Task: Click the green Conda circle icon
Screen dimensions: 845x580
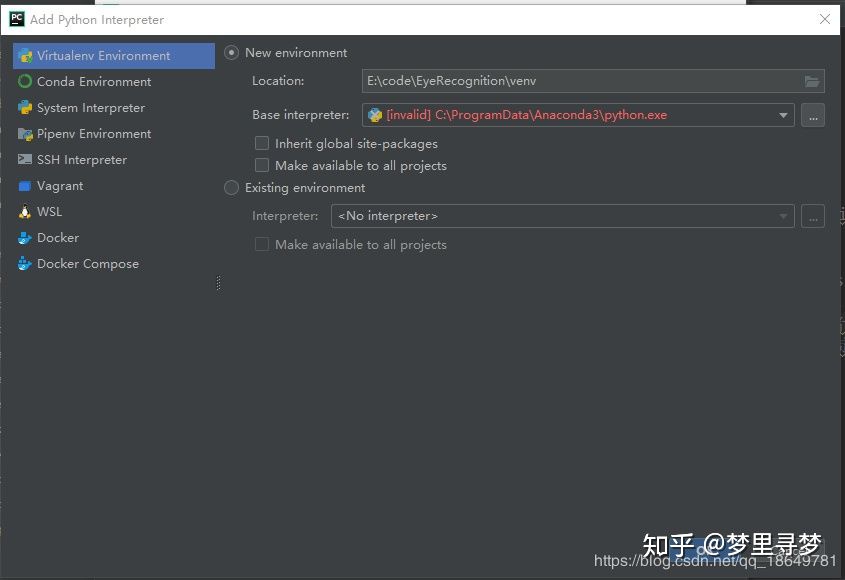Action: (25, 81)
